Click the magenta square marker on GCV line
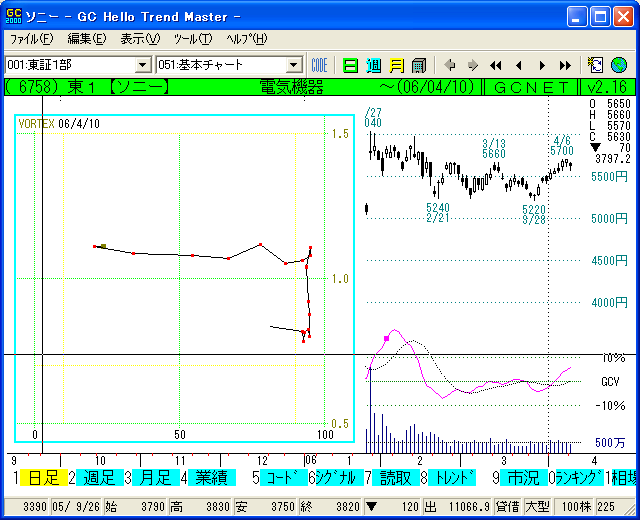The width and height of the screenshot is (640, 520). [387, 338]
